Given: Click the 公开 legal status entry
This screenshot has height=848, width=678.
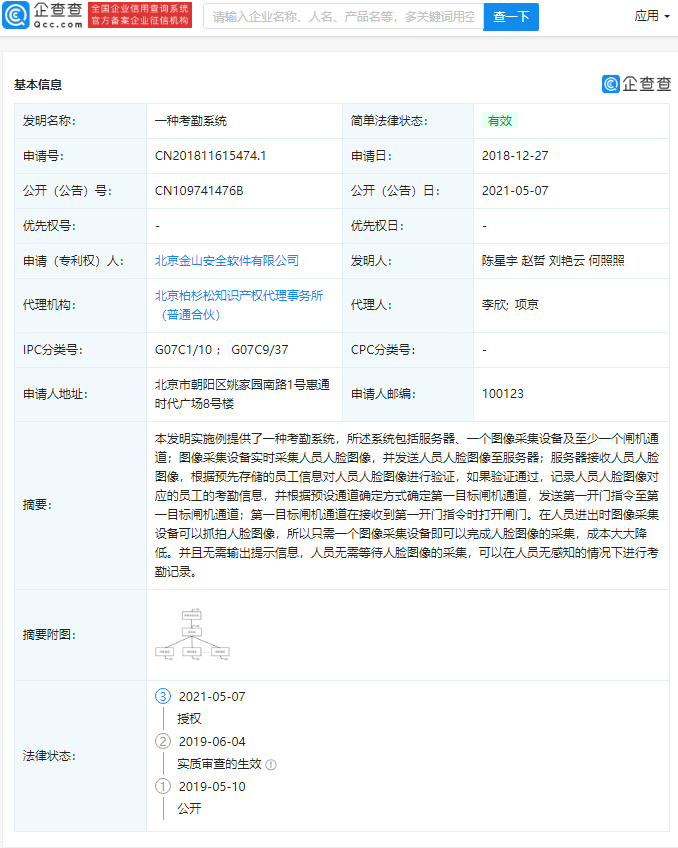Looking at the screenshot, I should pyautogui.click(x=189, y=809).
